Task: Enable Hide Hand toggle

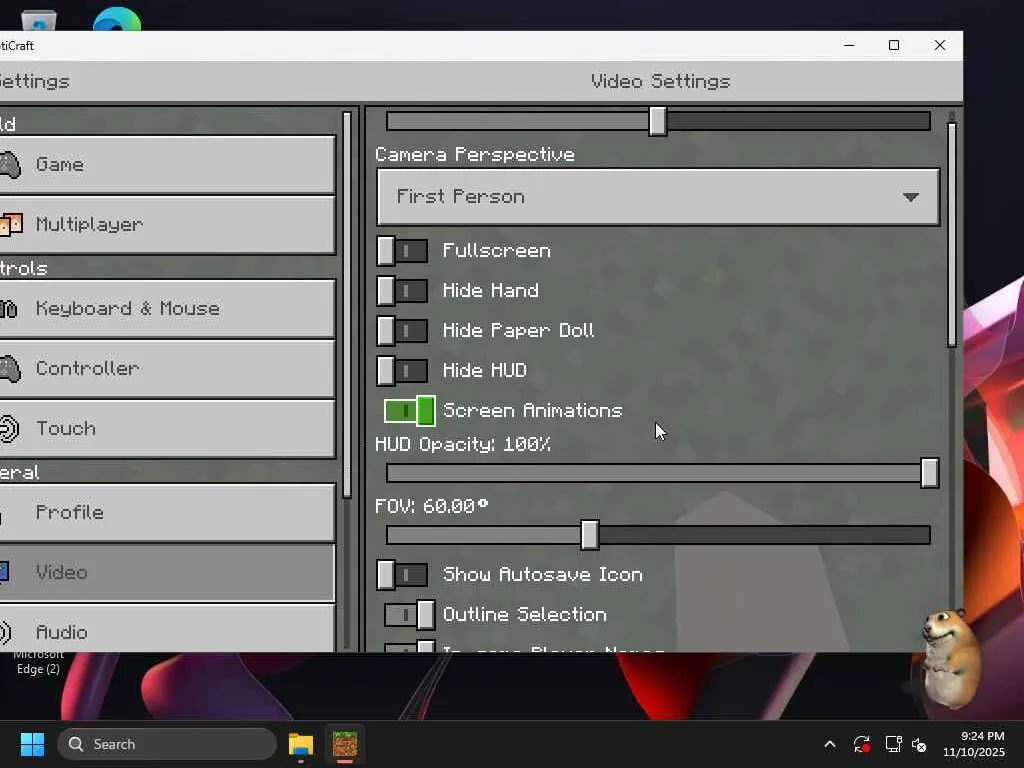Action: 402,291
